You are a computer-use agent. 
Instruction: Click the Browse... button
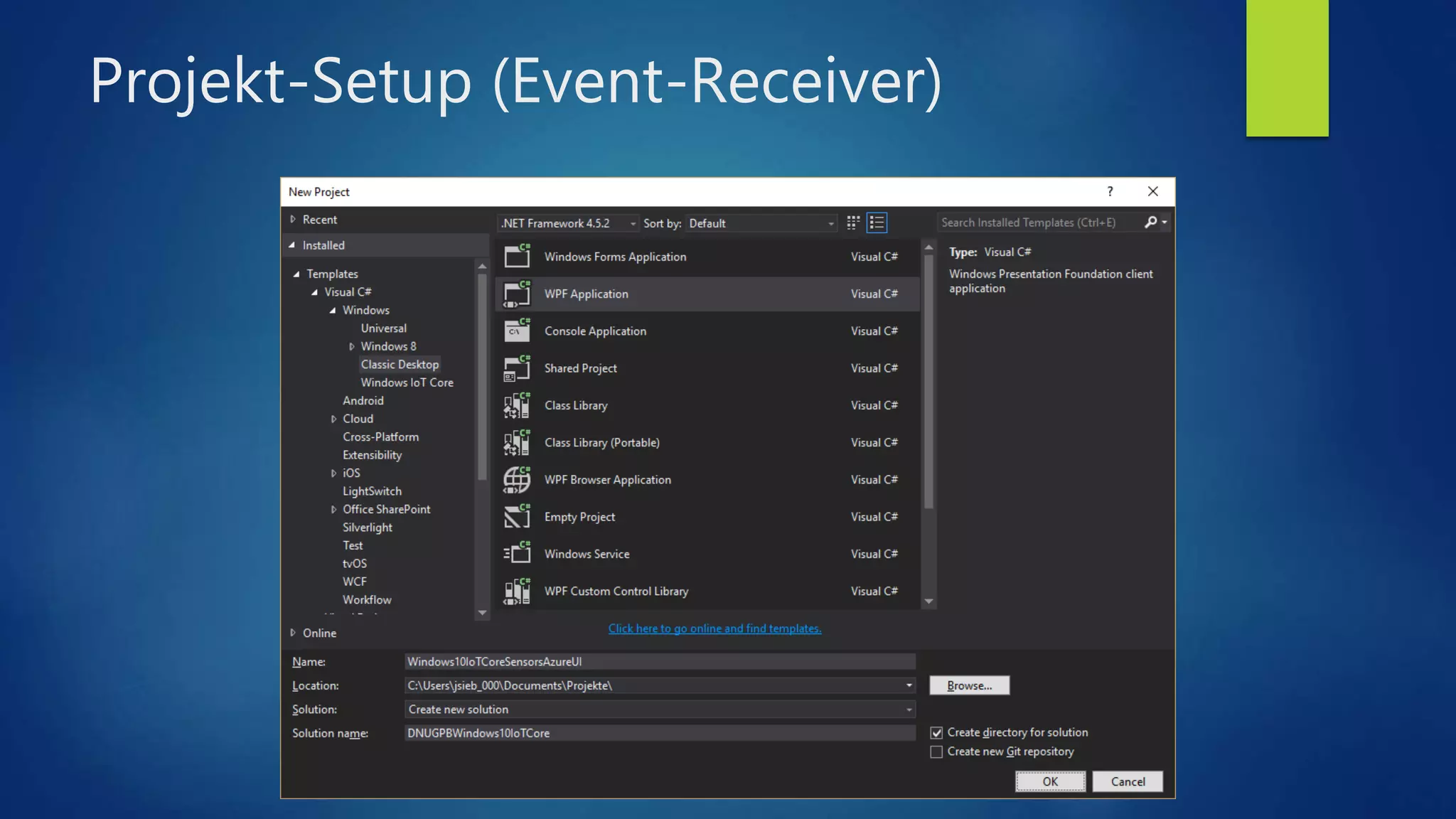(969, 685)
